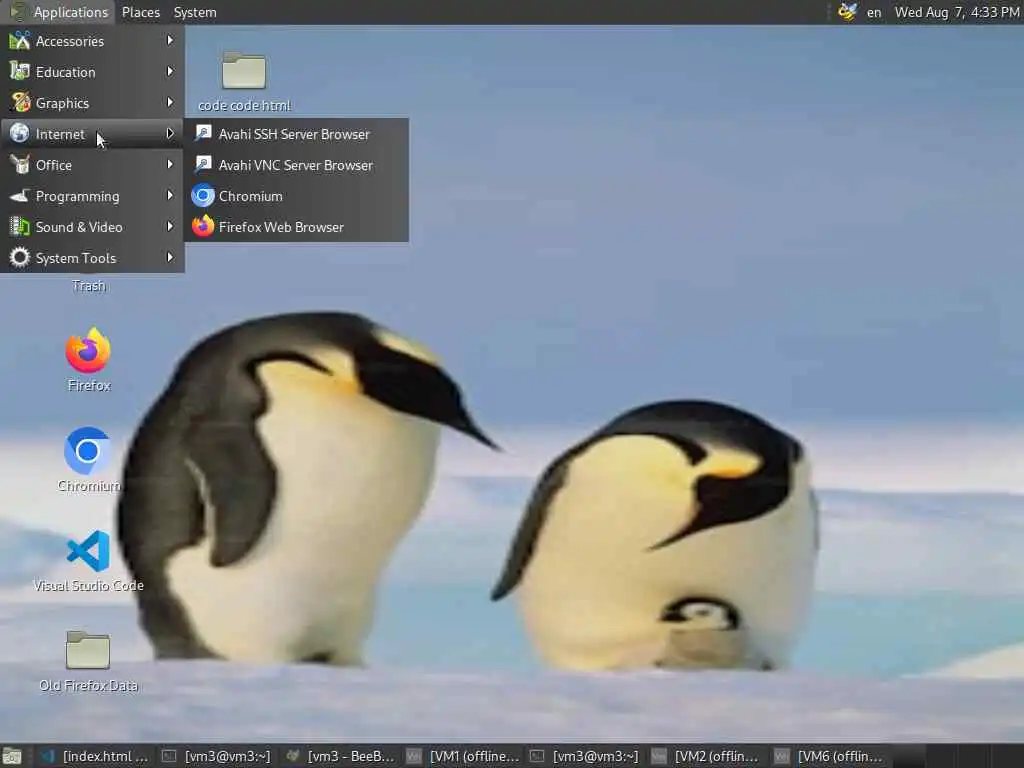Click the Graphics paint palette icon

pyautogui.click(x=20, y=103)
